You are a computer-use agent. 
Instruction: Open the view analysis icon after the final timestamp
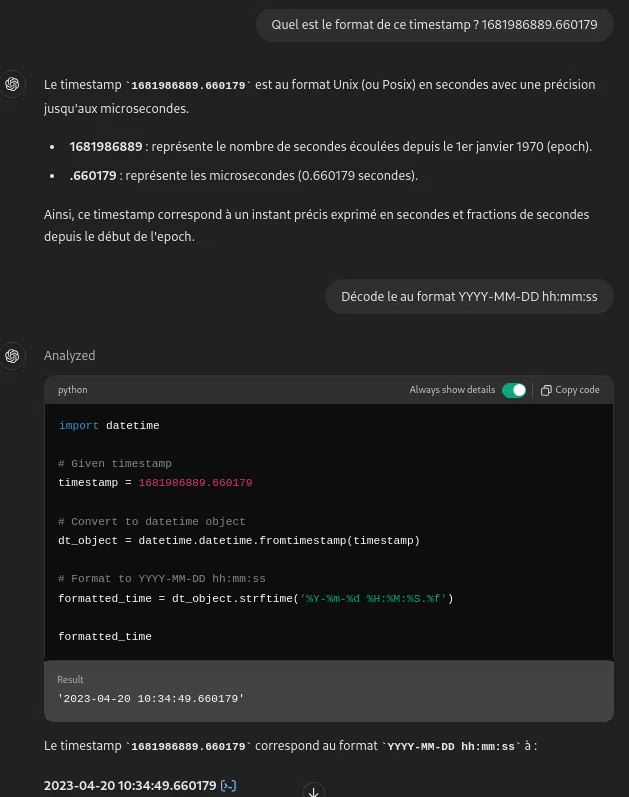(228, 785)
